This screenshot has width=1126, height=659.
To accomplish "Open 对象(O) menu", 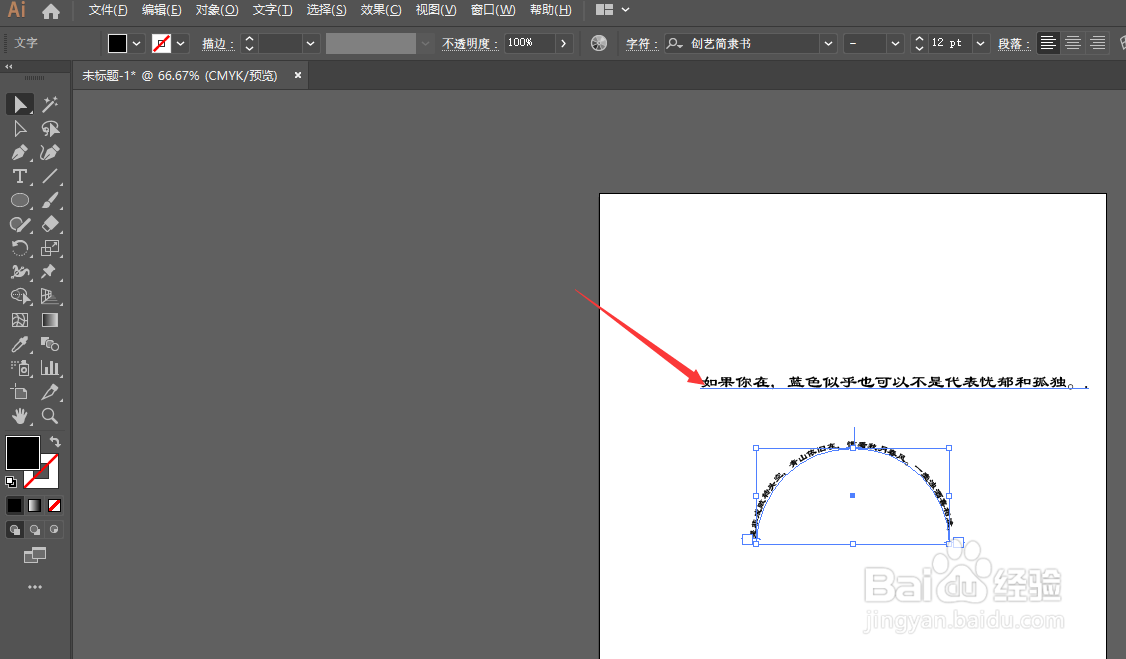I will (217, 10).
